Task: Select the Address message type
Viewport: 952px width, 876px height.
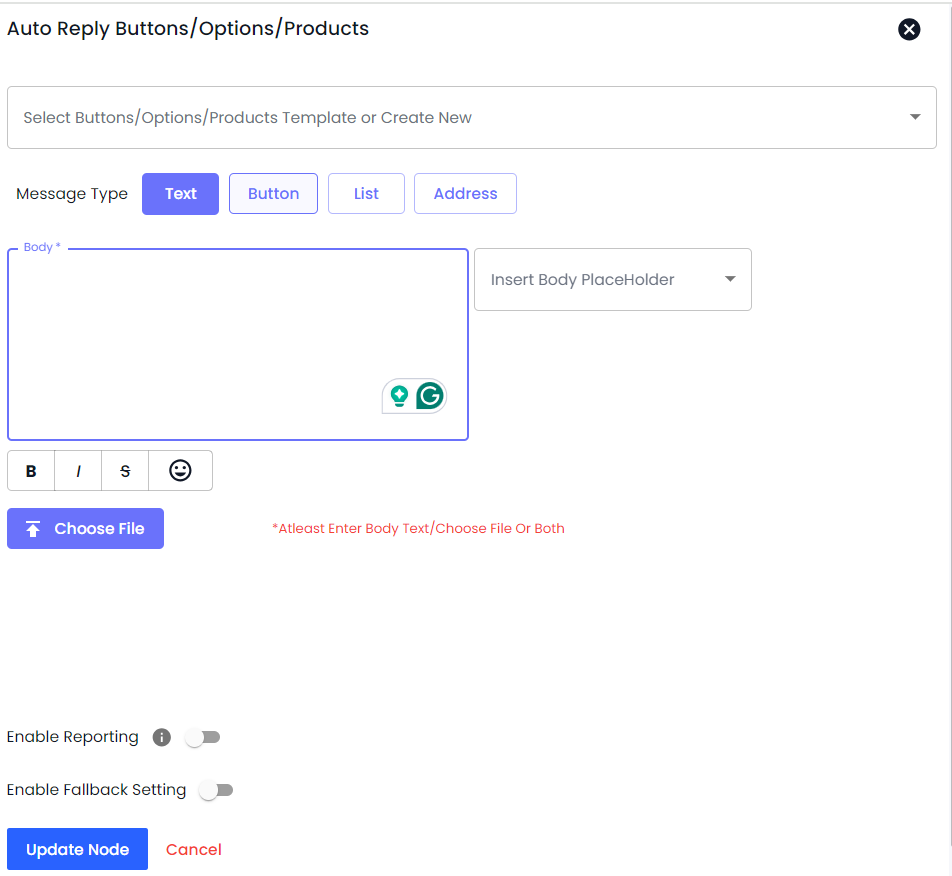Action: tap(465, 194)
